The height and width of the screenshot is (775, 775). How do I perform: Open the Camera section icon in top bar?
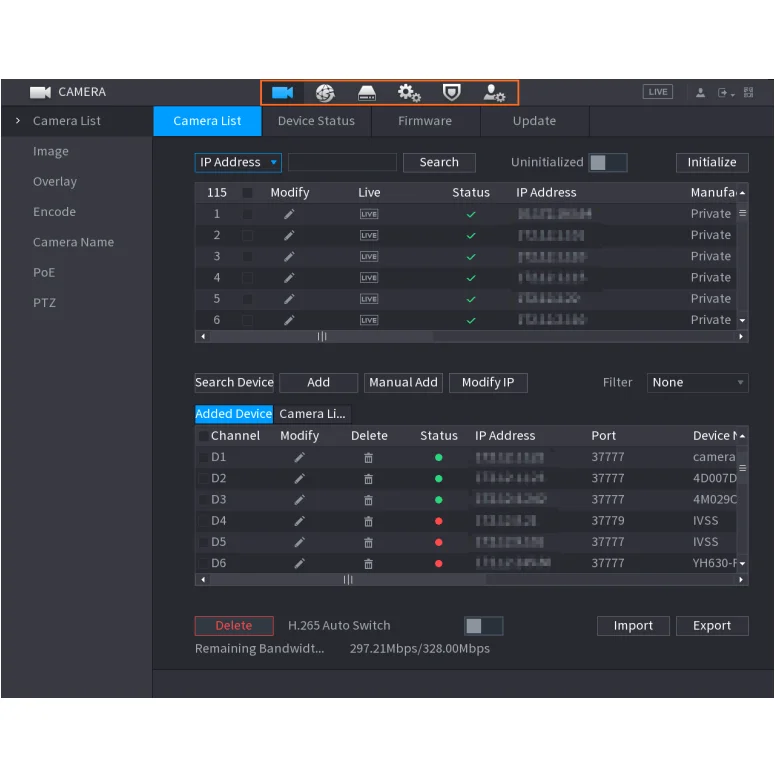[282, 92]
